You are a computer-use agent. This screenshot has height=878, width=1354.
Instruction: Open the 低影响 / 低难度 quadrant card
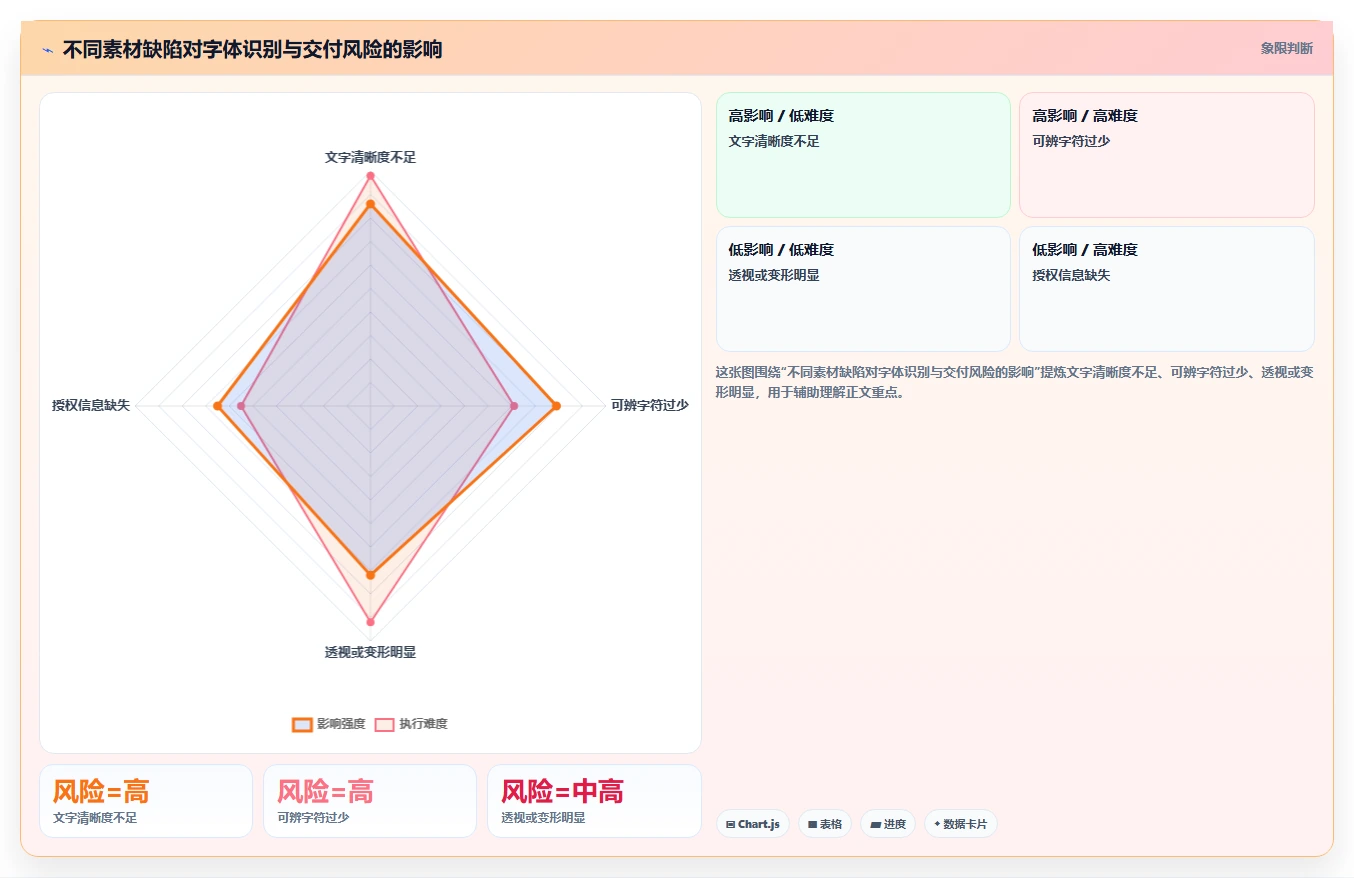[x=863, y=289]
